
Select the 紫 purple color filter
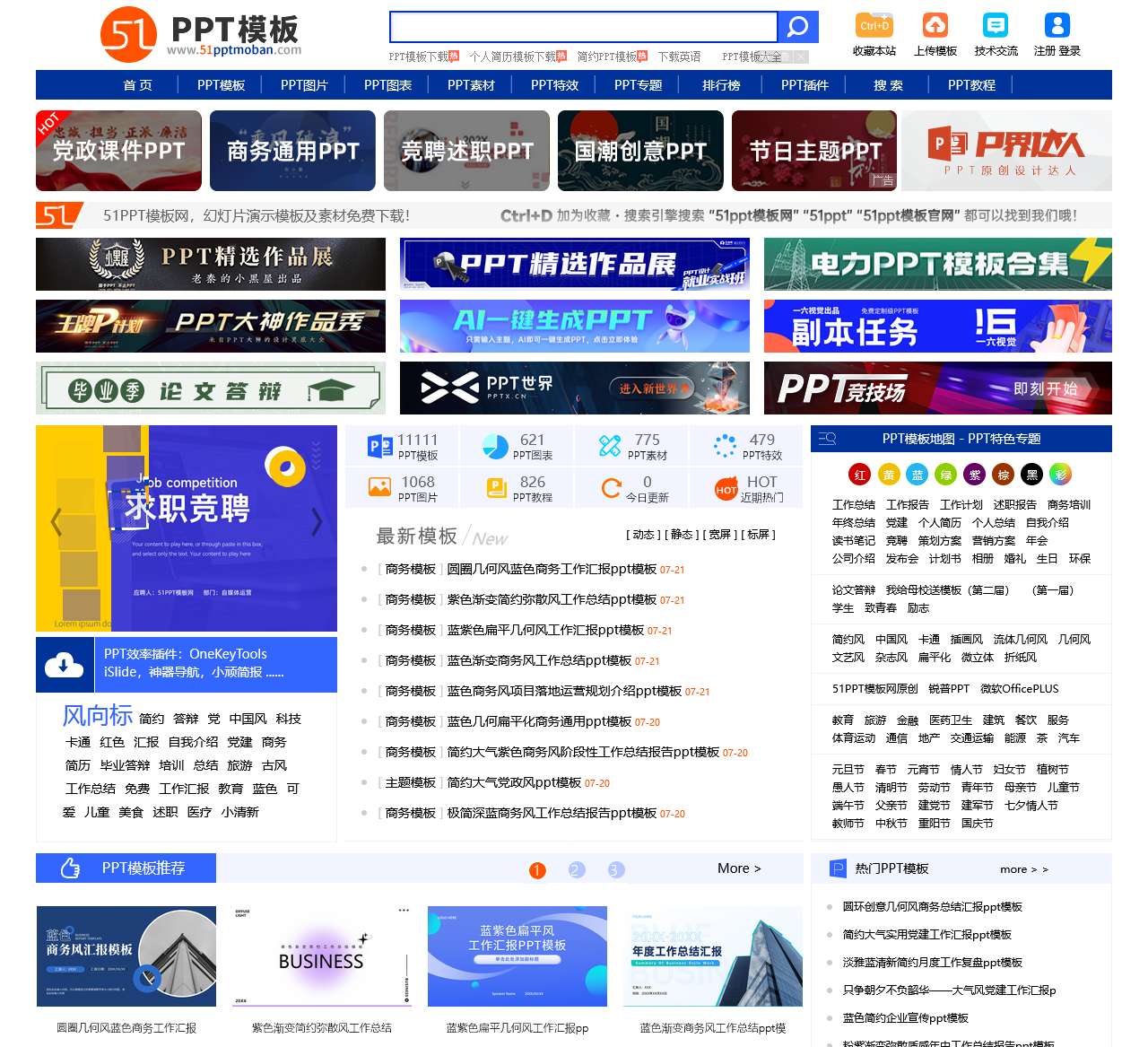tap(975, 475)
